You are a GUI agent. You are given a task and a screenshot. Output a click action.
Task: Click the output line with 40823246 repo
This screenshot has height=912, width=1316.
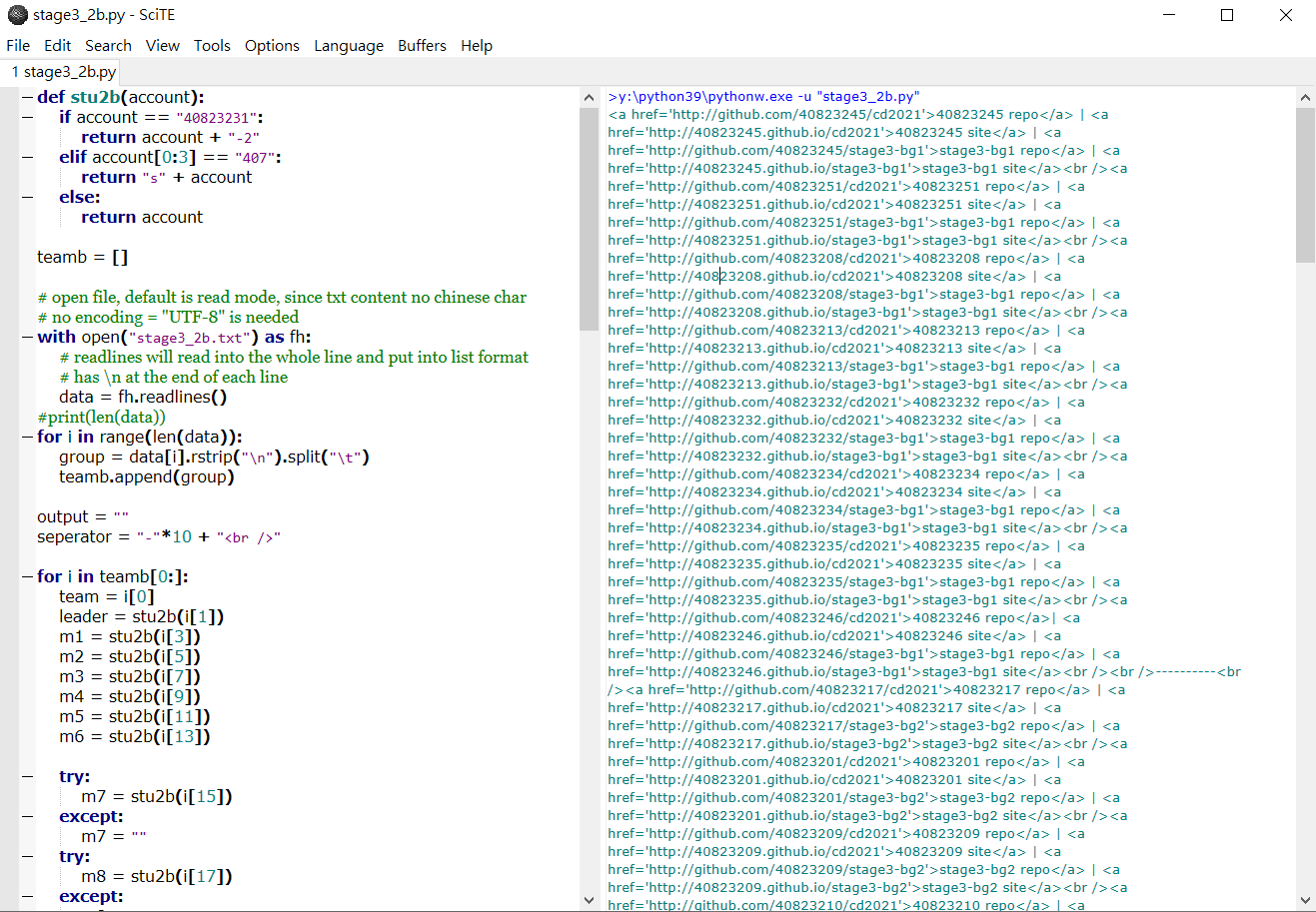click(x=843, y=618)
